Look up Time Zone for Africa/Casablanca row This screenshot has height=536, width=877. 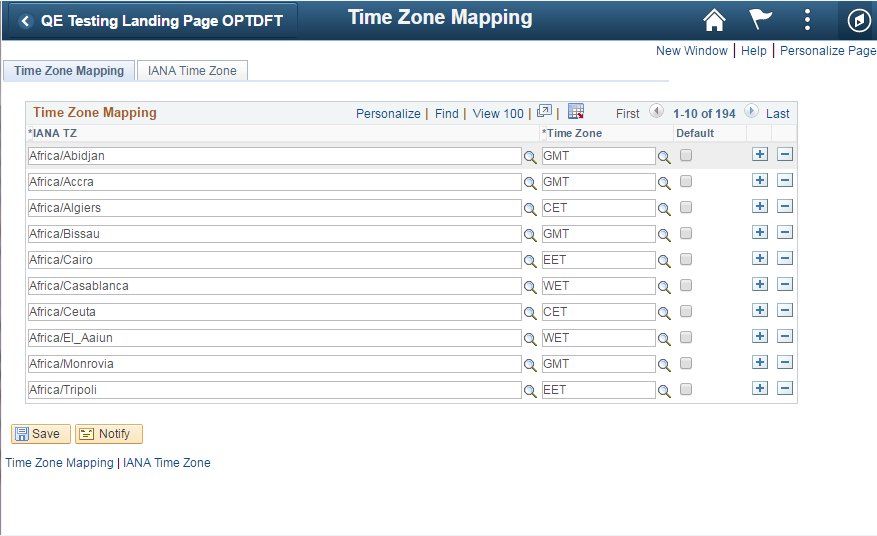click(x=664, y=287)
